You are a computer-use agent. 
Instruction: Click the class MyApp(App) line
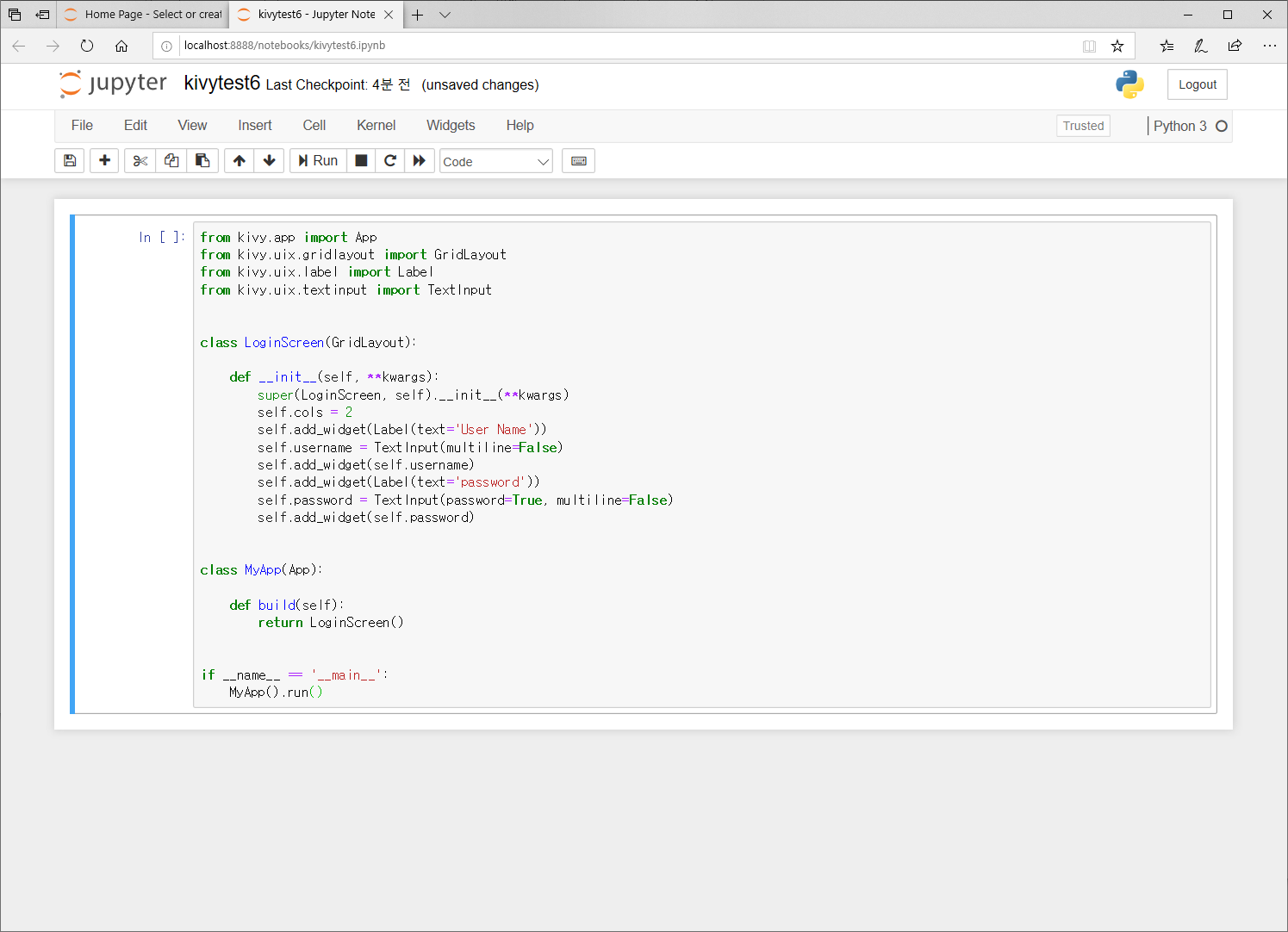(261, 570)
